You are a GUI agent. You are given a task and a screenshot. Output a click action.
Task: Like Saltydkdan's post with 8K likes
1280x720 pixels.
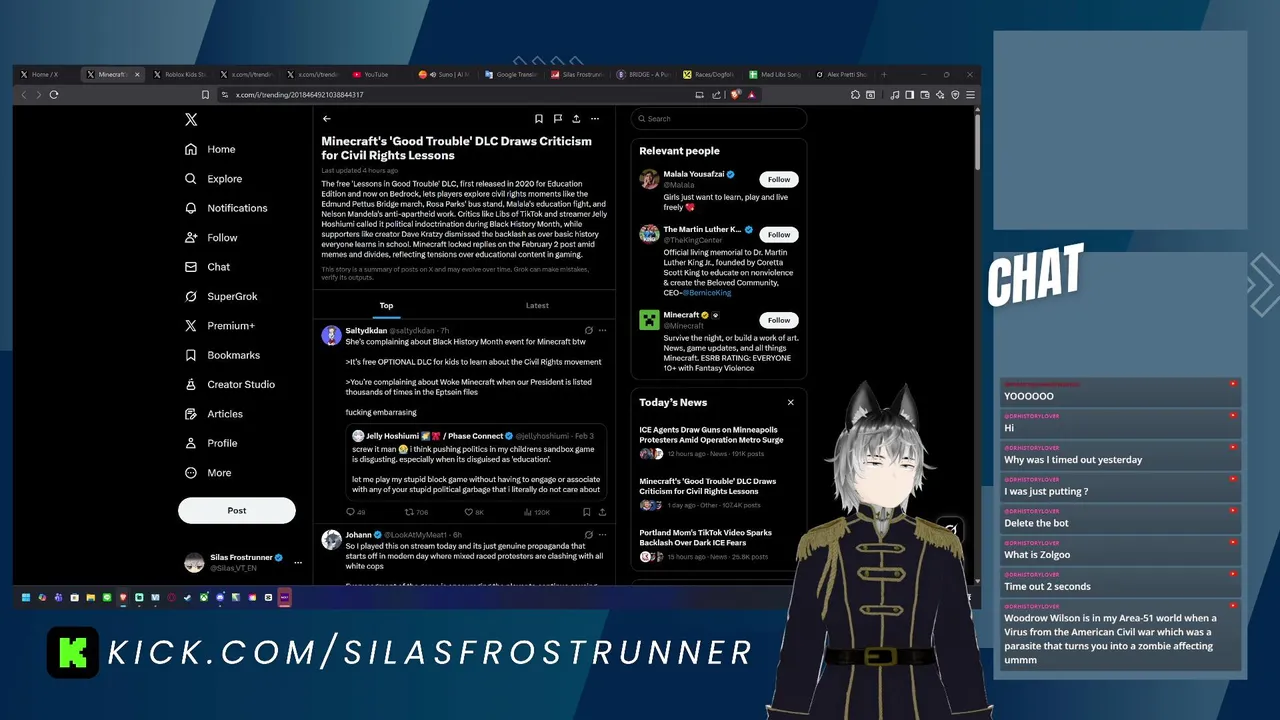tap(474, 512)
